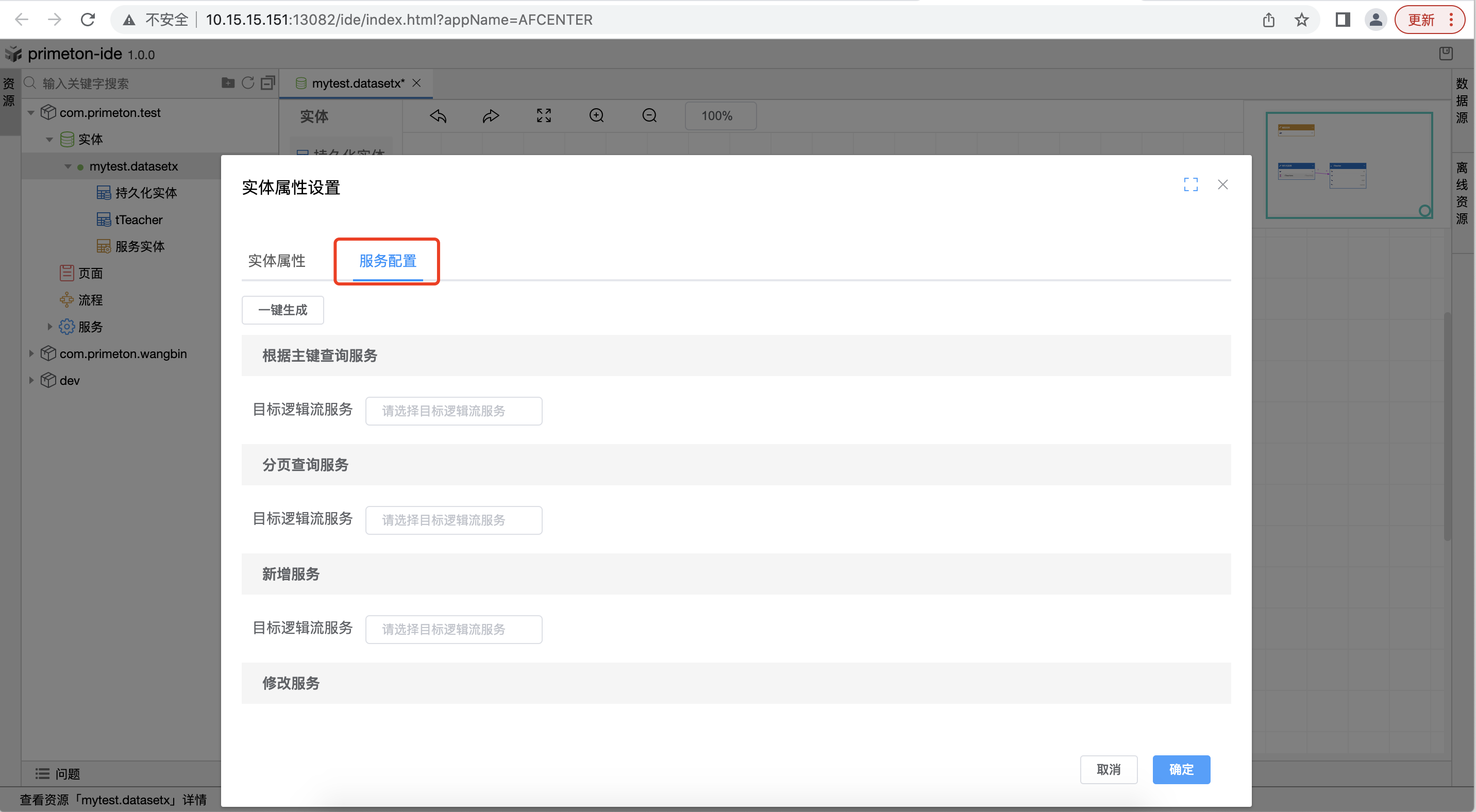Toggle browser side panel icon
This screenshot has width=1476, height=812.
pos(1343,20)
